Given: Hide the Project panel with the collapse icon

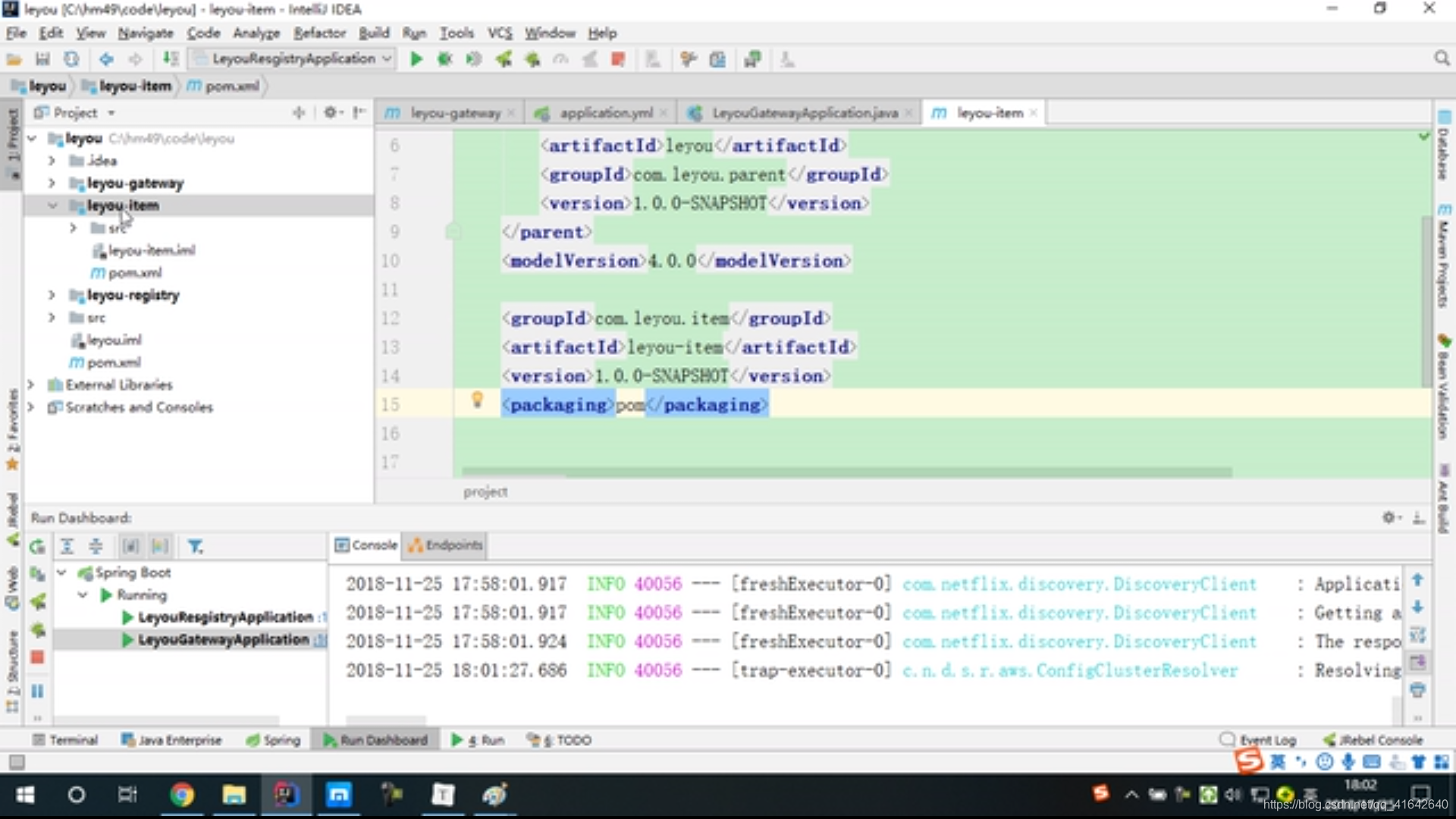Looking at the screenshot, I should 359,112.
